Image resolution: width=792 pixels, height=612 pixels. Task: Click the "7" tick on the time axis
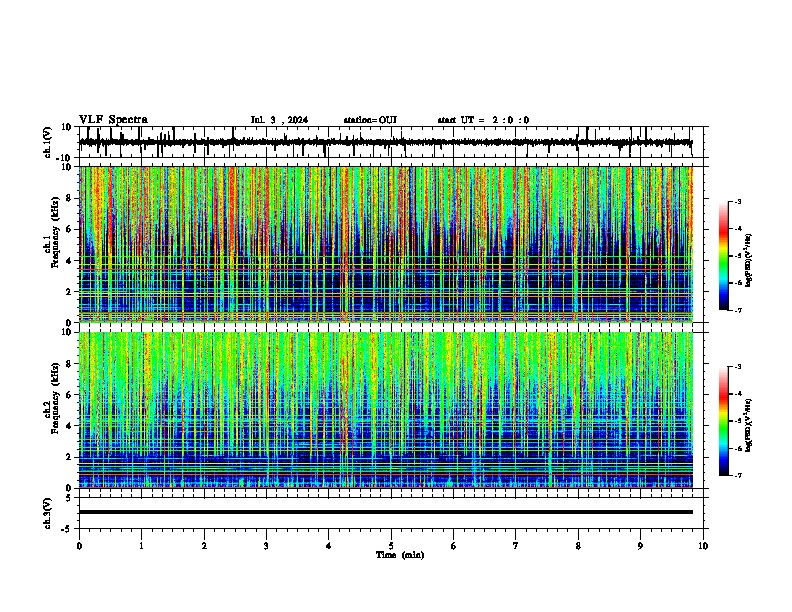coord(516,546)
